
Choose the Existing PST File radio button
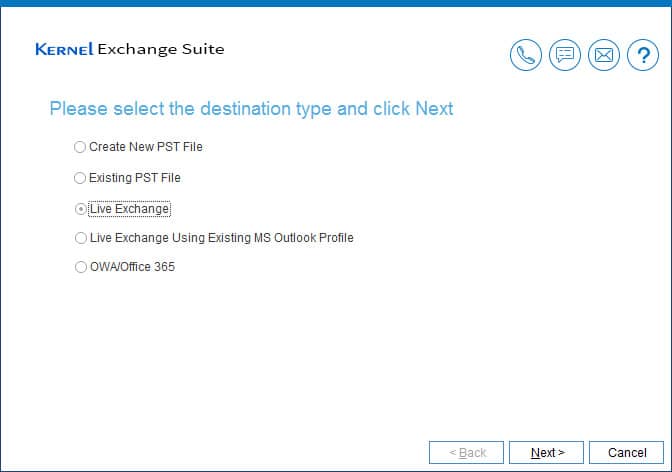click(80, 178)
